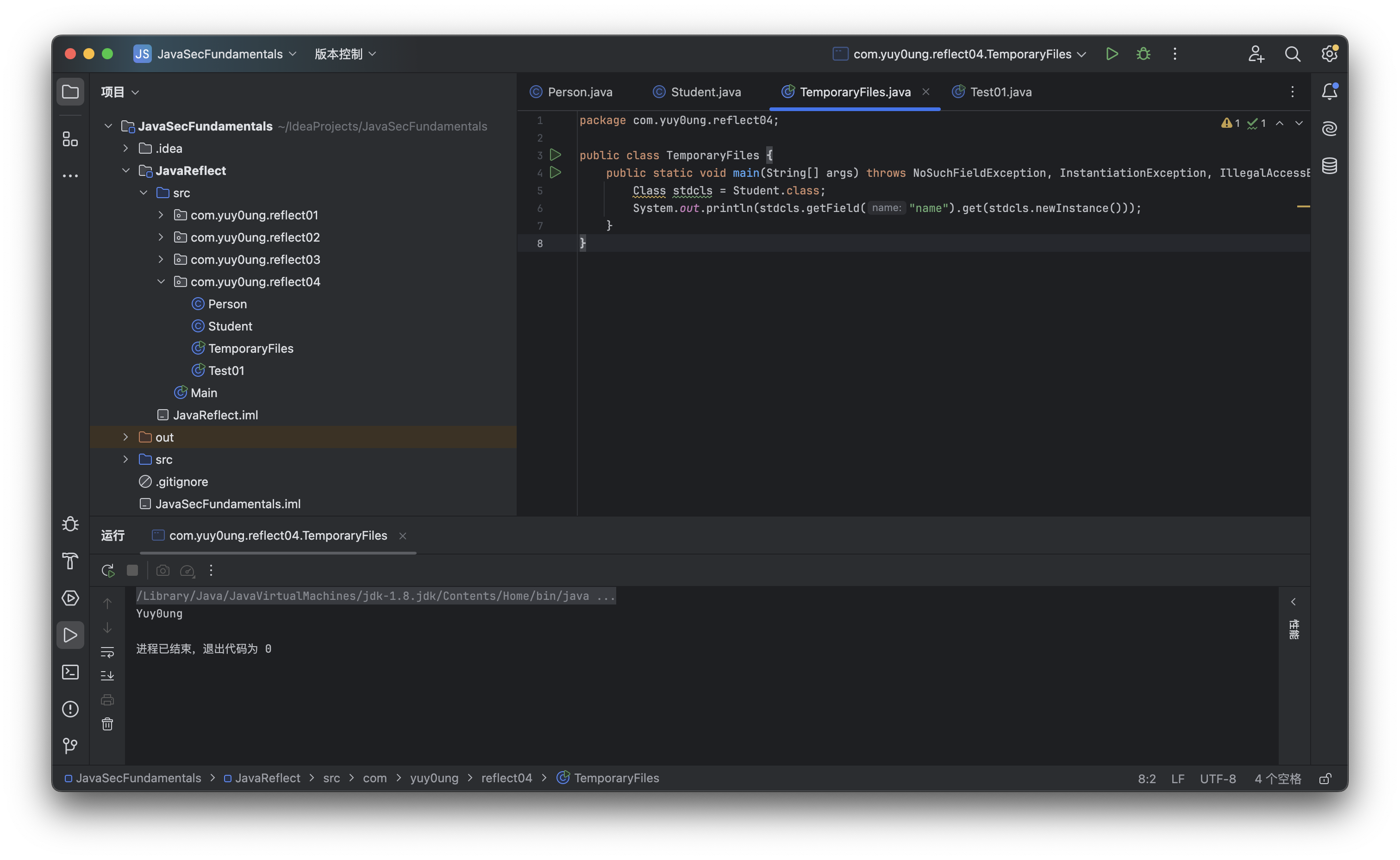Toggle scroll to end in the console
This screenshot has height=860, width=1400.
click(x=107, y=676)
